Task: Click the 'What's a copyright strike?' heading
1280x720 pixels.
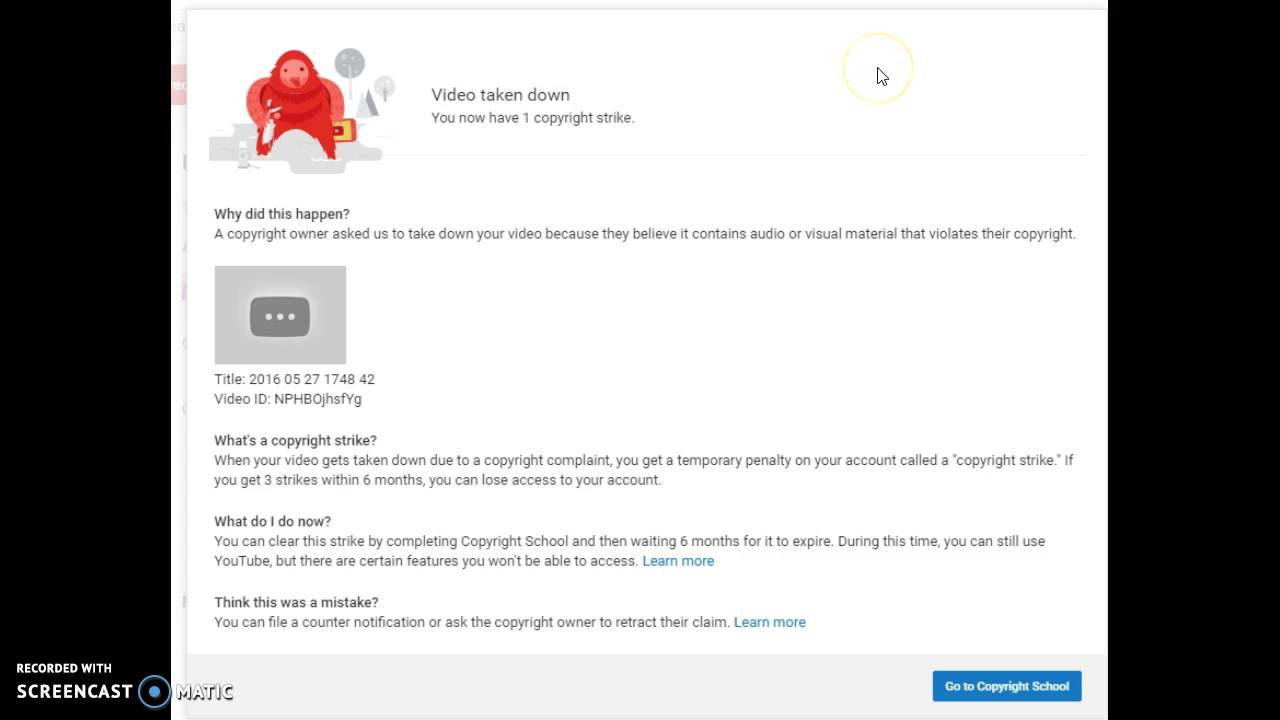Action: [295, 440]
